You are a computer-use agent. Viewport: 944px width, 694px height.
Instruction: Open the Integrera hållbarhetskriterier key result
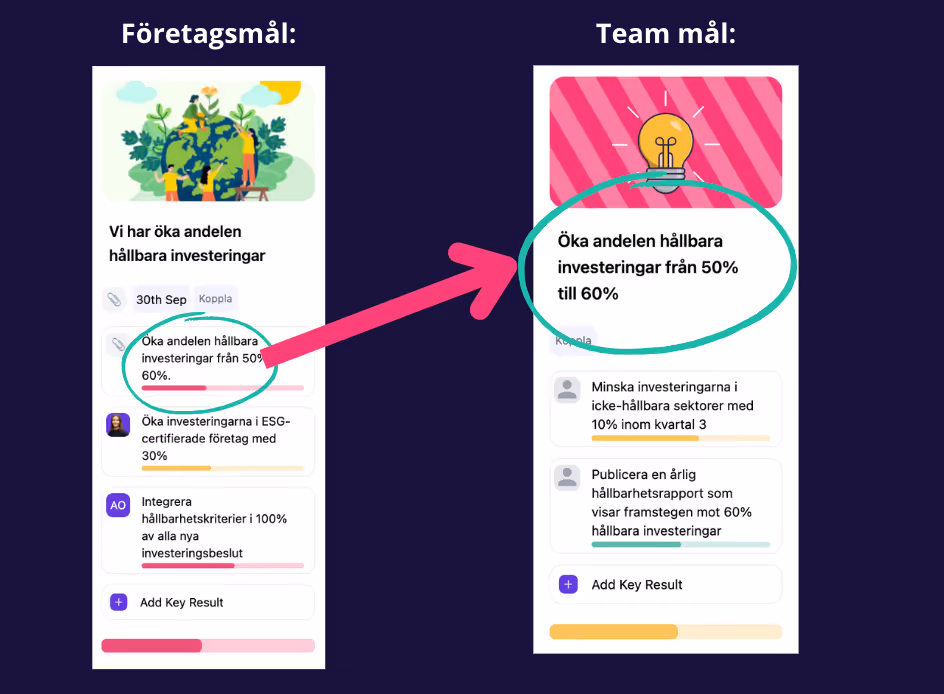pyautogui.click(x=208, y=530)
